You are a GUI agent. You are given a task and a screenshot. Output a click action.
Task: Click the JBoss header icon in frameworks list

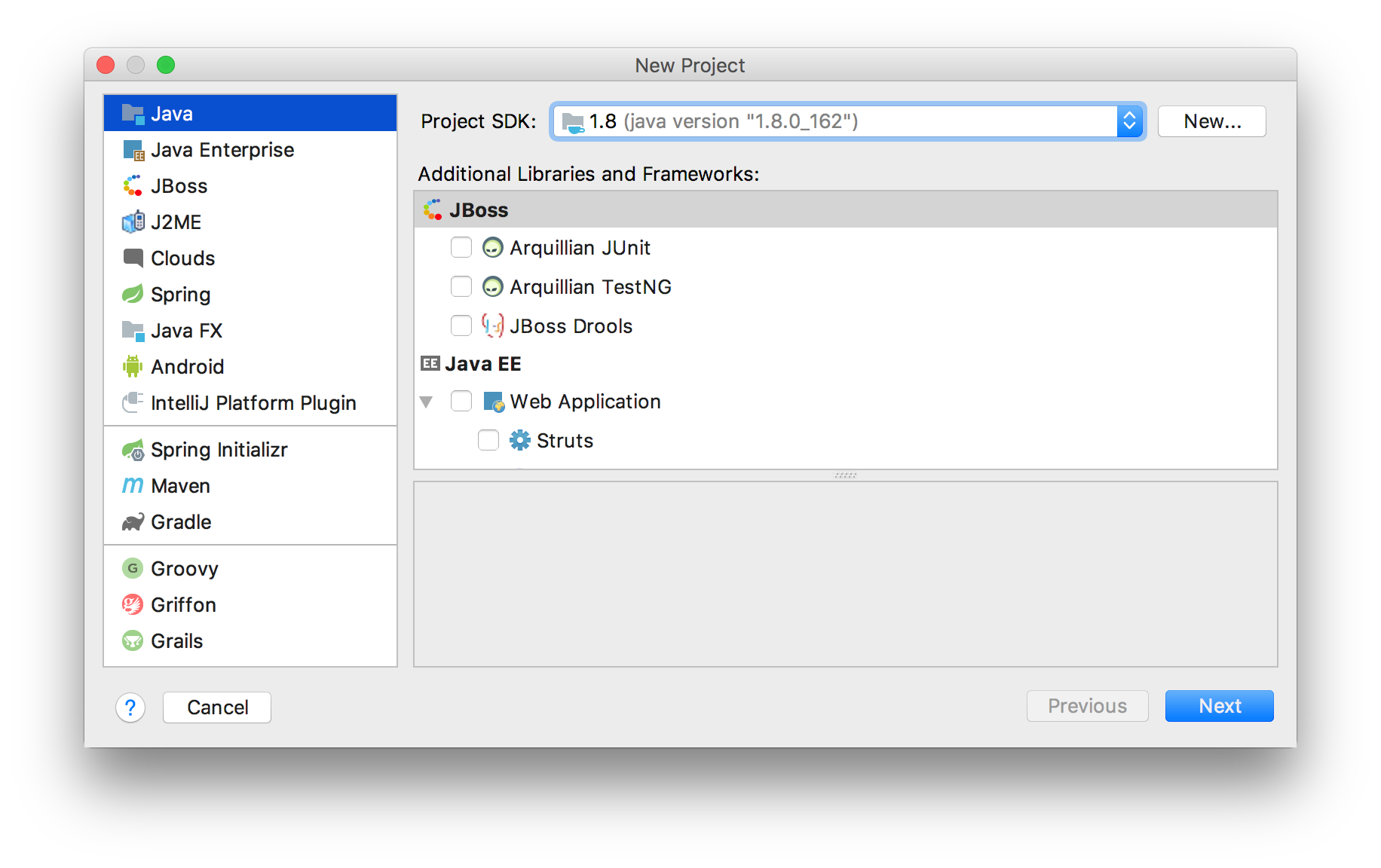(433, 210)
